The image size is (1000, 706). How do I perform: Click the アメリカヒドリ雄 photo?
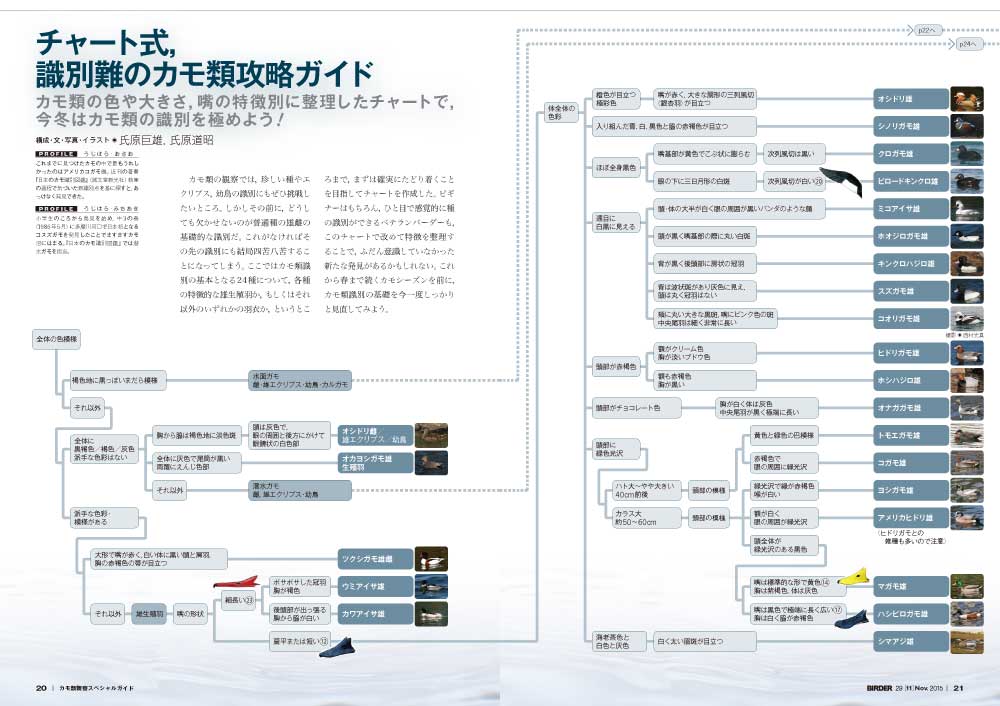[x=967, y=517]
